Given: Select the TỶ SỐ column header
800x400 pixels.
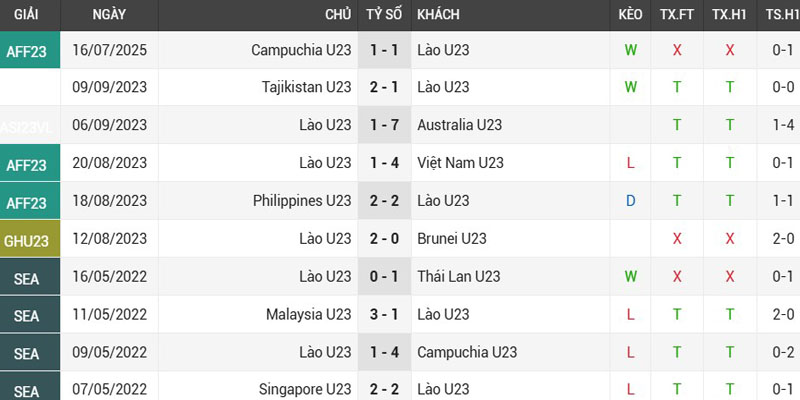Looking at the screenshot, I should [383, 15].
